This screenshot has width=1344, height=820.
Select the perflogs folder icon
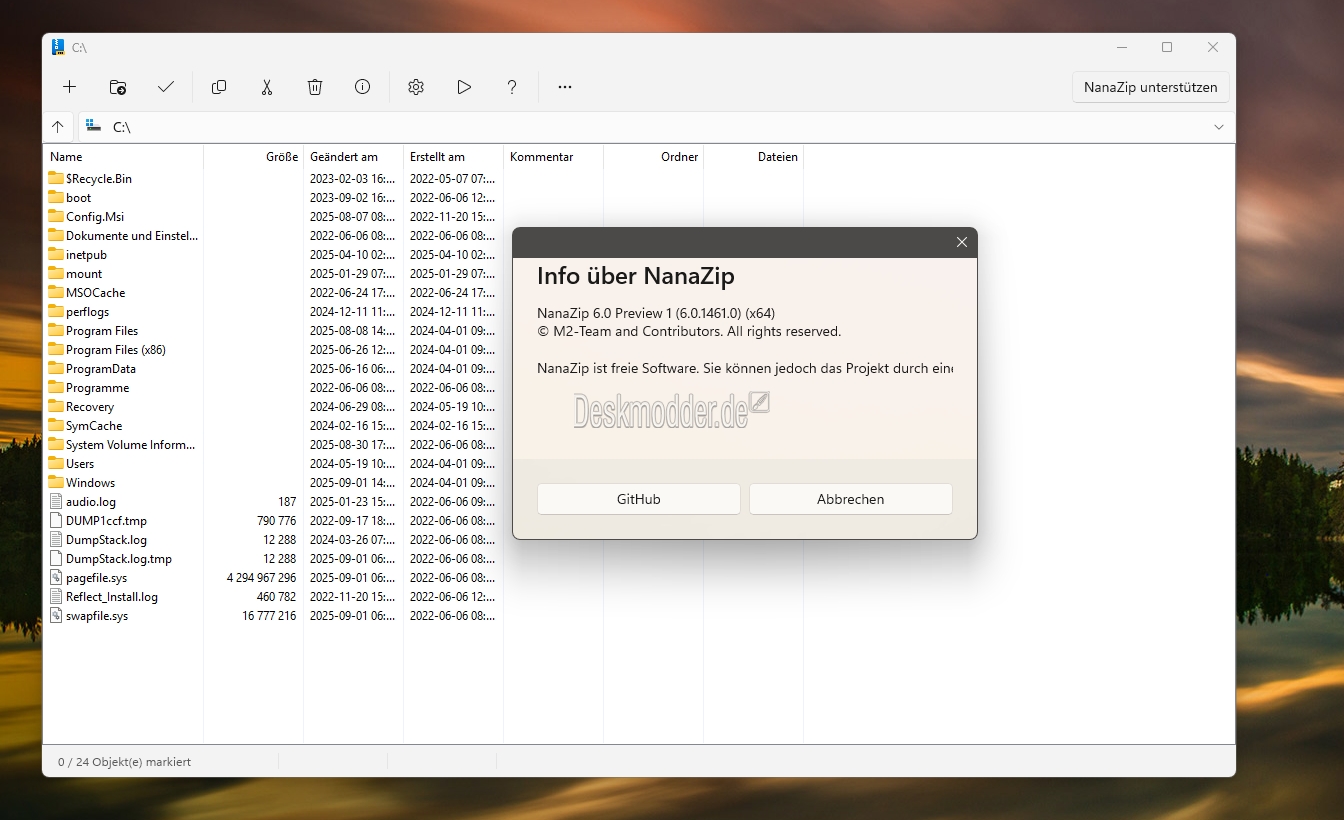pos(56,311)
